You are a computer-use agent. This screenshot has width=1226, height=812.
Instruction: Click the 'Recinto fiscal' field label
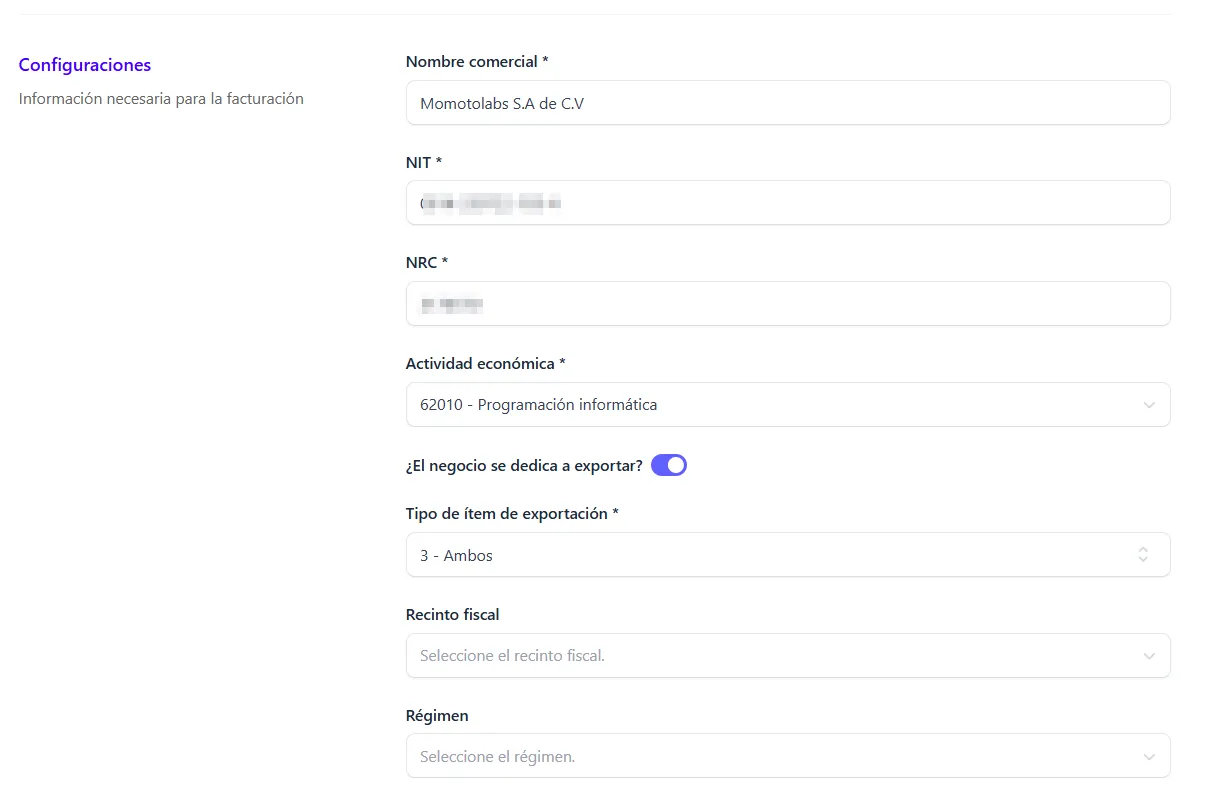(x=452, y=615)
